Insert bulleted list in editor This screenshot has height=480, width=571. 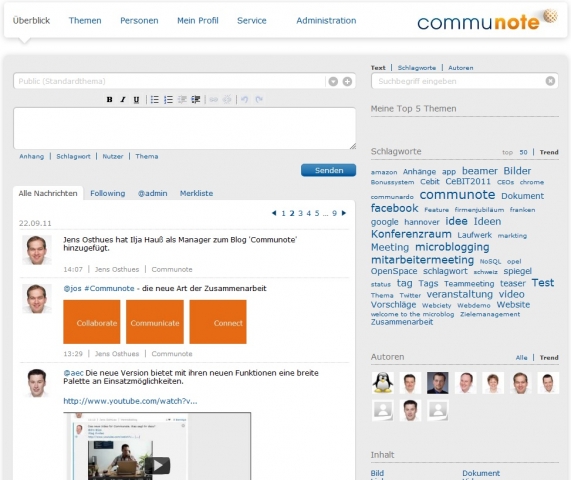point(155,99)
